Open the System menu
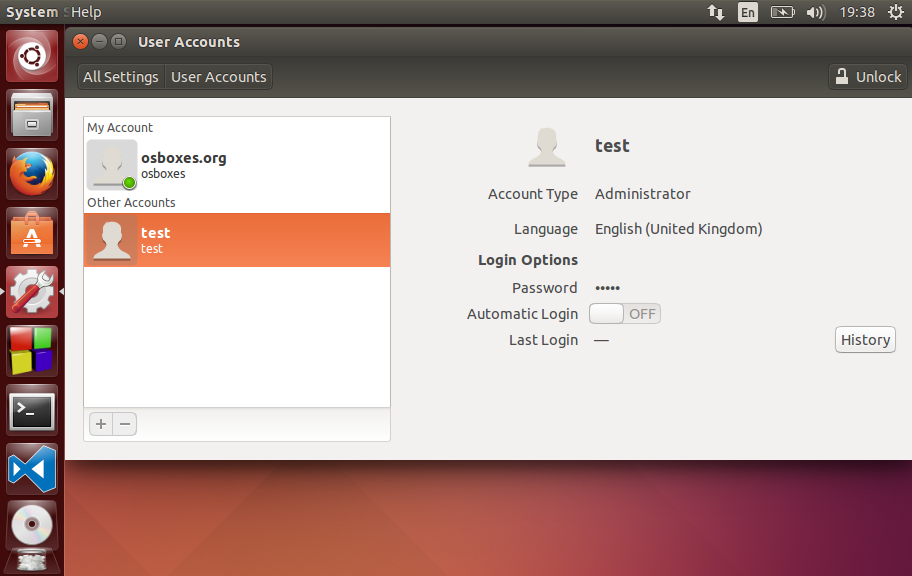Viewport: 912px width, 576px height. click(32, 12)
